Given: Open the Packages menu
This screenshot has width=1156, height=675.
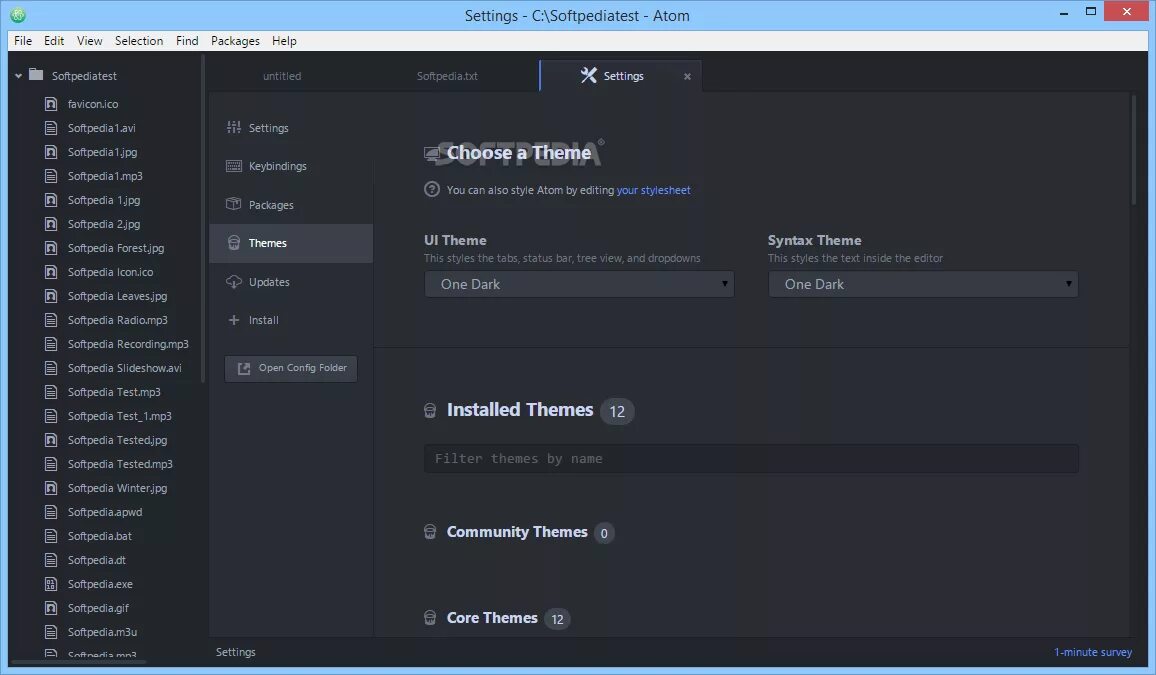Looking at the screenshot, I should pos(235,41).
